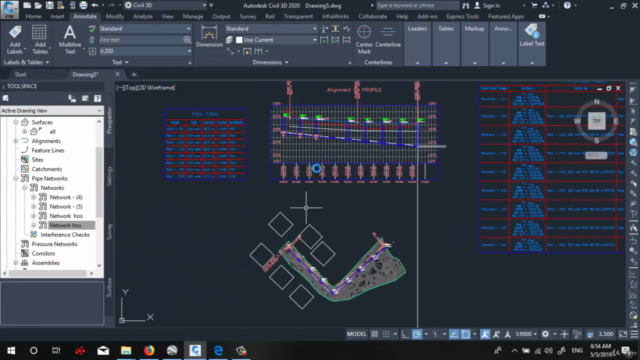Click the WCS coordinate system button
The width and height of the screenshot is (640, 360).
point(596,156)
